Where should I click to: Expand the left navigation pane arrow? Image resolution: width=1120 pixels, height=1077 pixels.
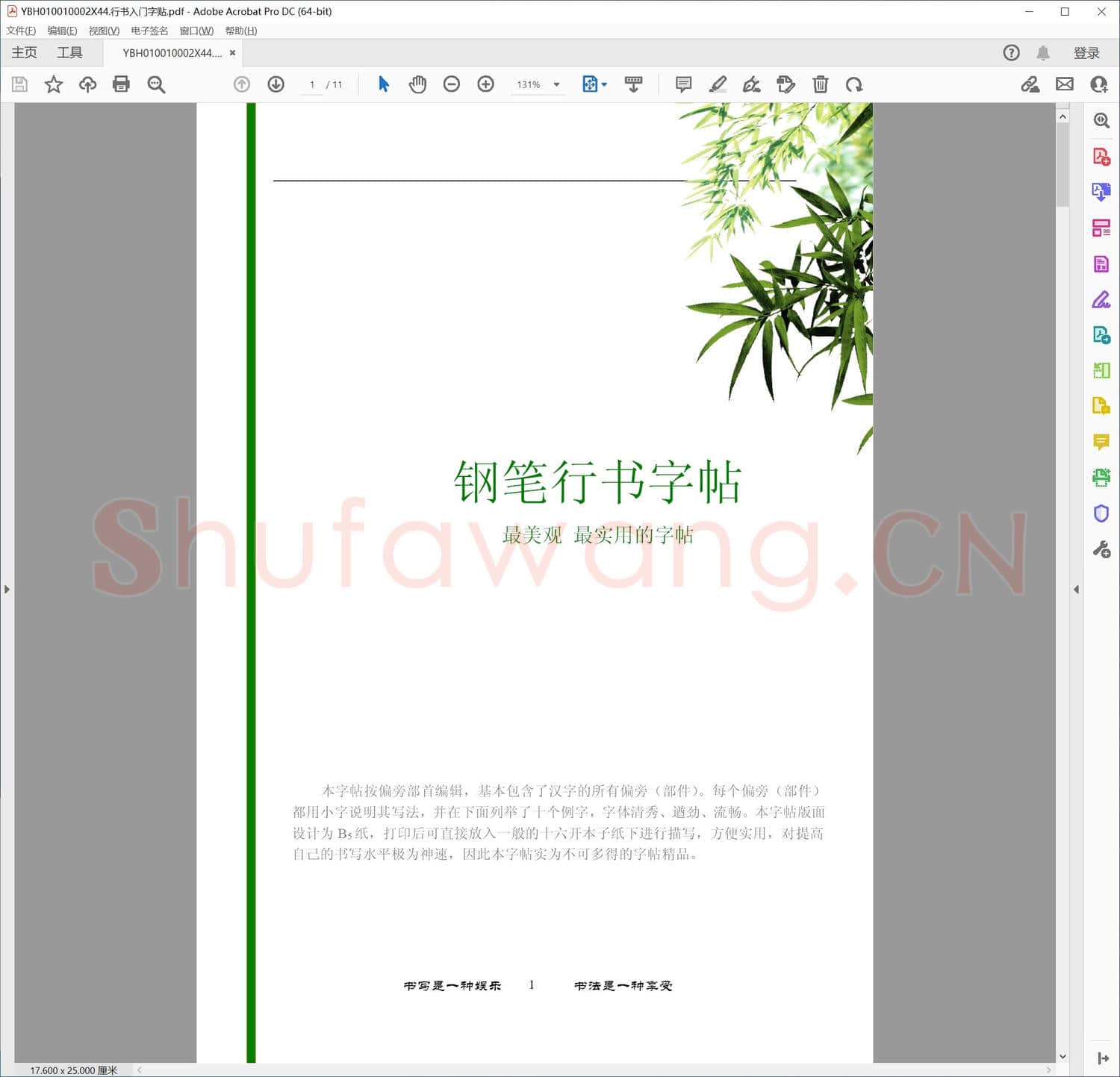click(x=7, y=590)
